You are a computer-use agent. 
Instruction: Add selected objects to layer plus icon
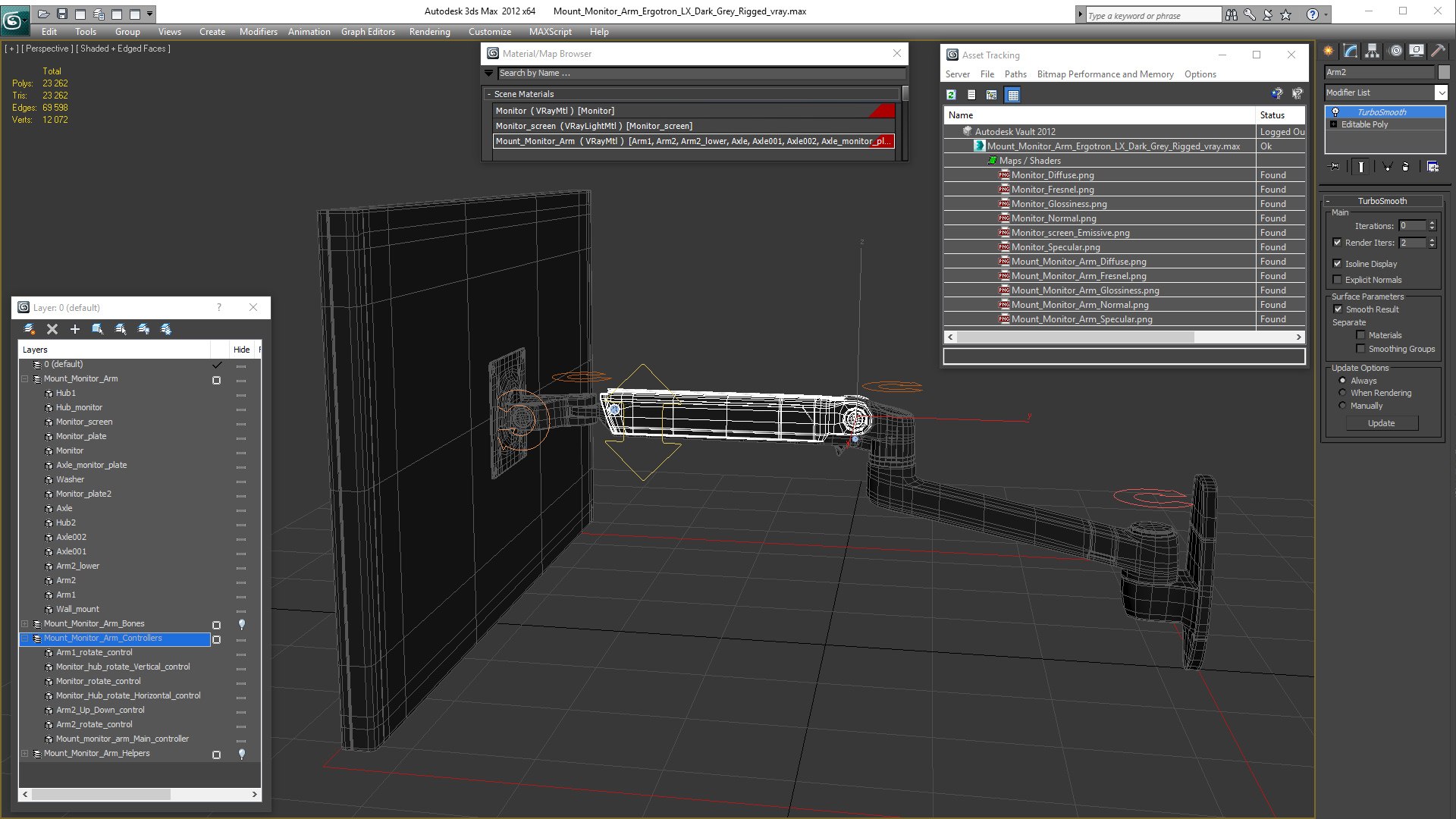pos(75,329)
